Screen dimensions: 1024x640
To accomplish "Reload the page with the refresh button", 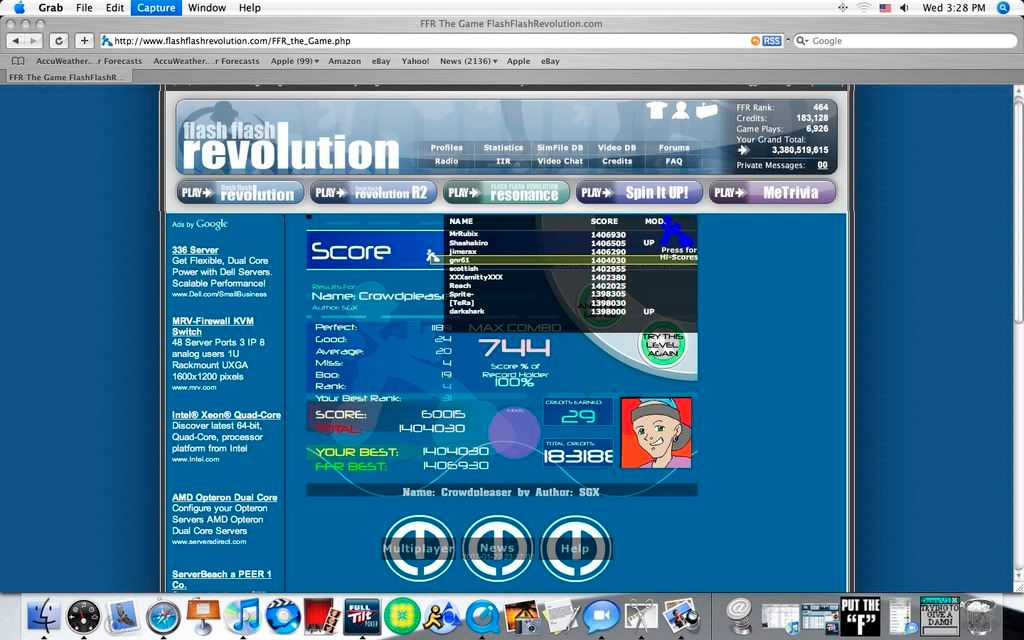I will pos(59,41).
